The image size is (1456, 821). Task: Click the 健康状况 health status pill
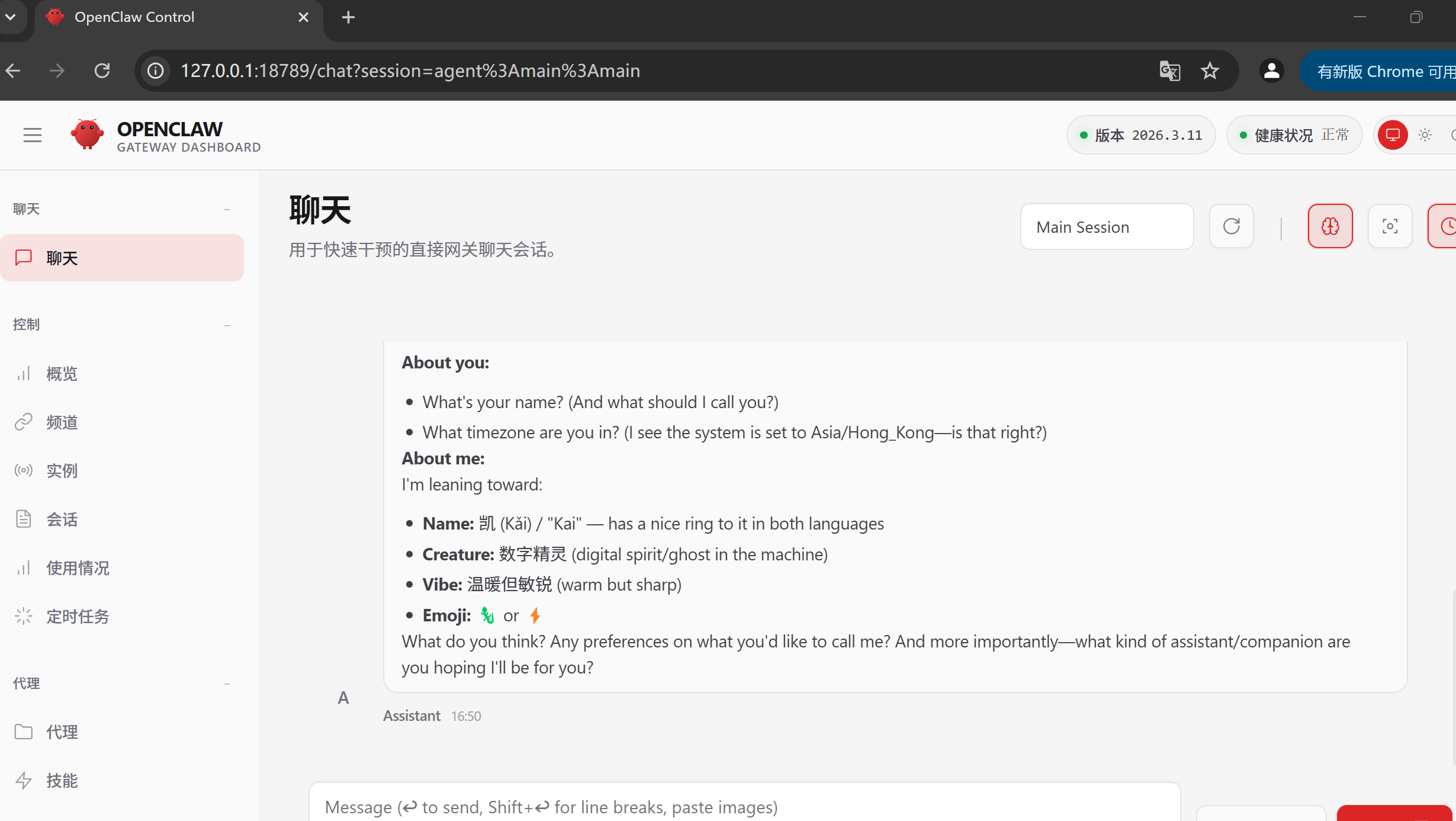[1294, 135]
